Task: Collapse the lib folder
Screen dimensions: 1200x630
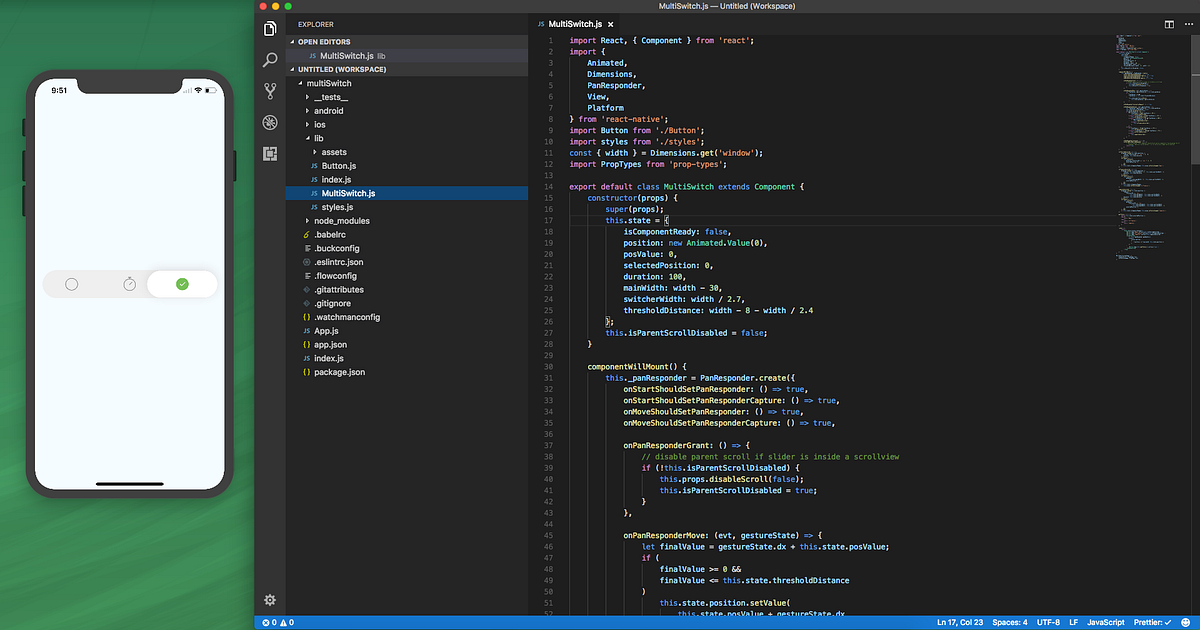Action: [x=318, y=138]
